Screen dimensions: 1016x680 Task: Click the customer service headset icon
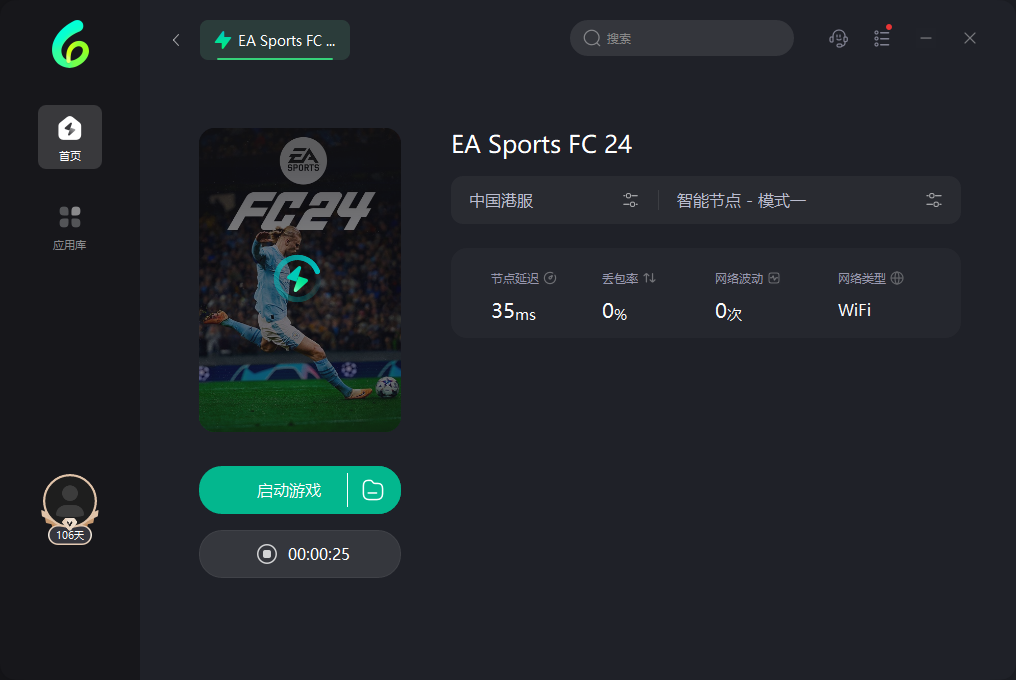(839, 38)
